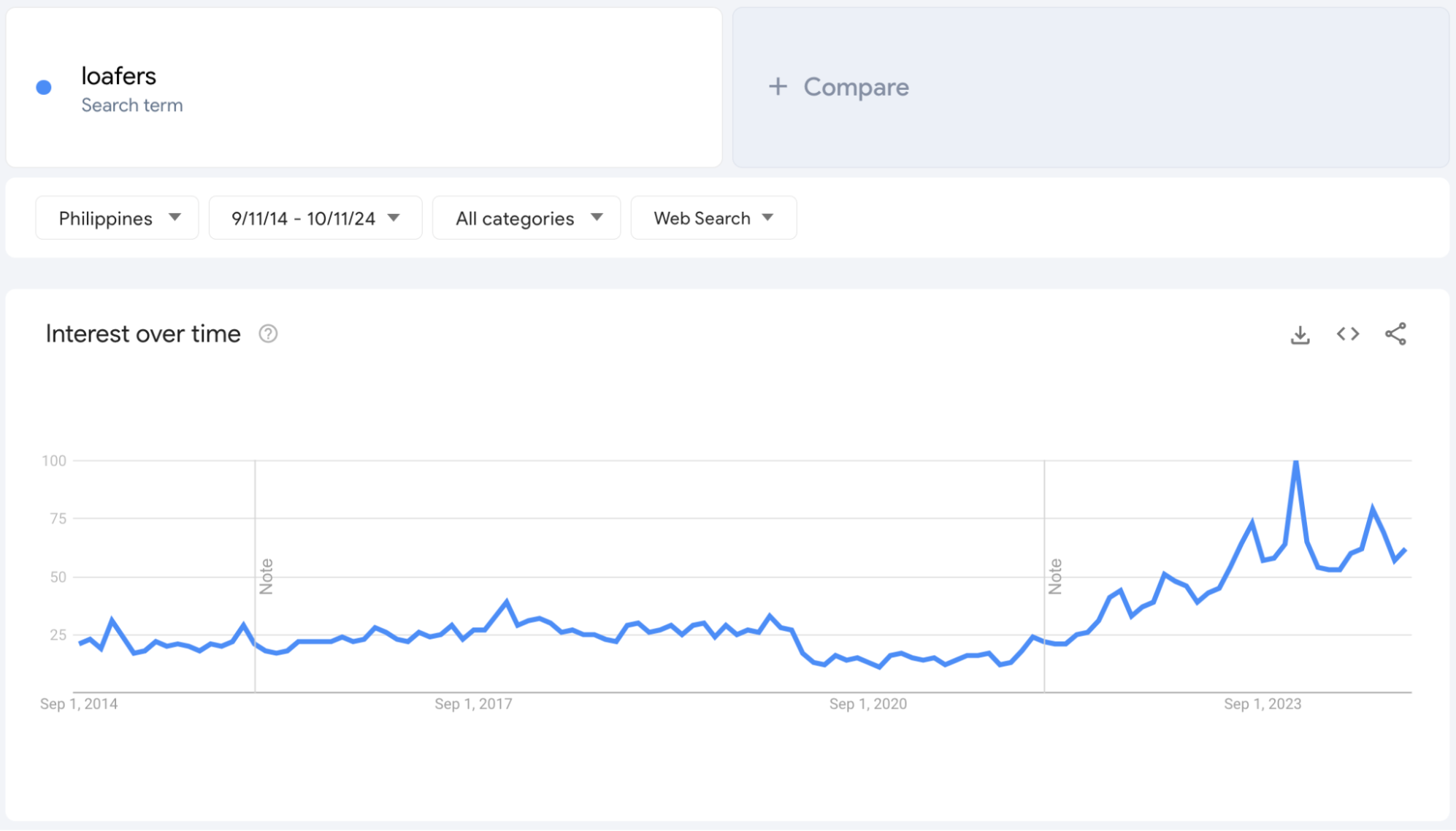Viewport: 1456px width, 831px height.
Task: Open the All categories dropdown
Action: (x=526, y=218)
